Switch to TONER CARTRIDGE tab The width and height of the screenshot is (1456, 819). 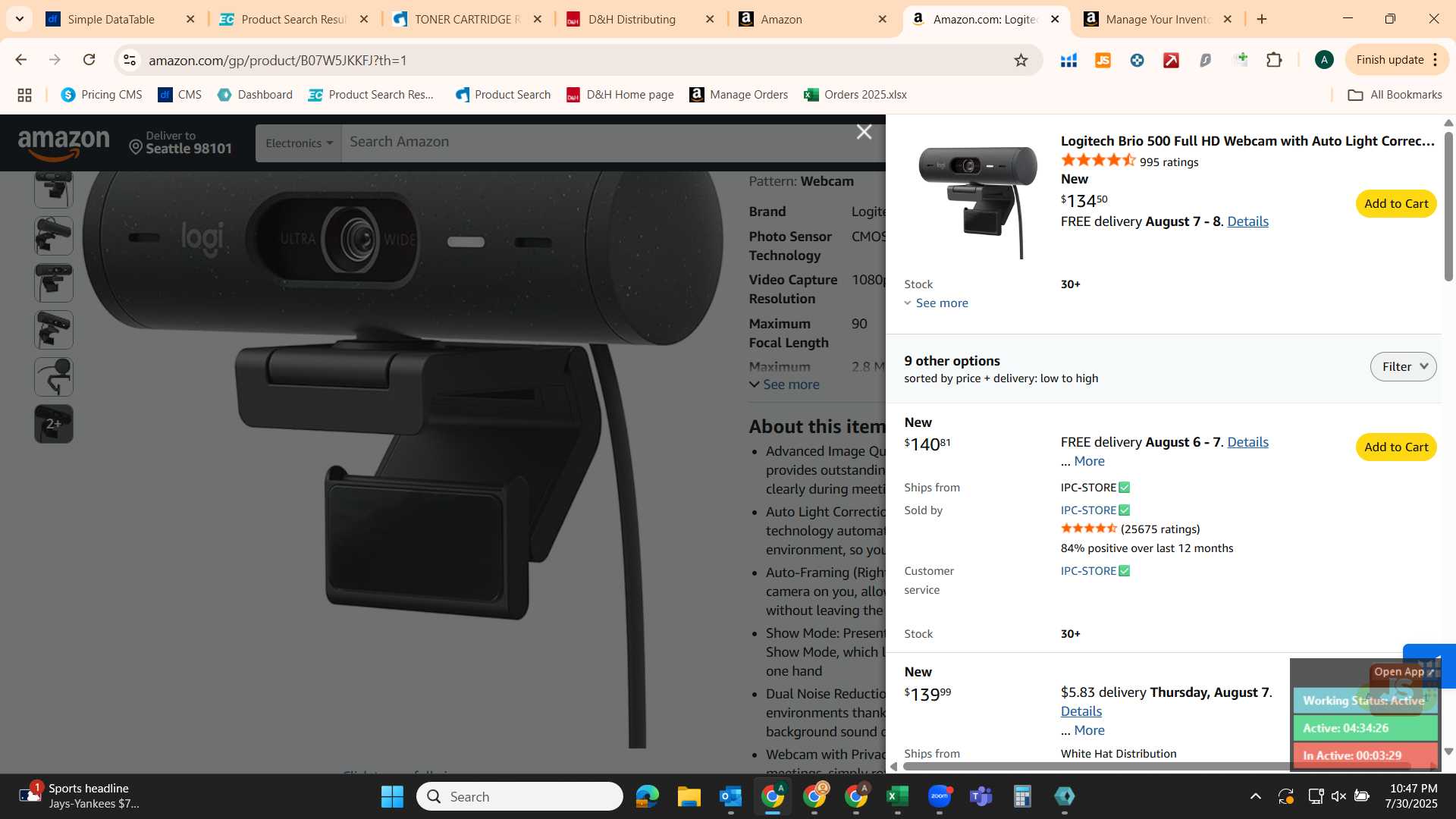(x=467, y=20)
